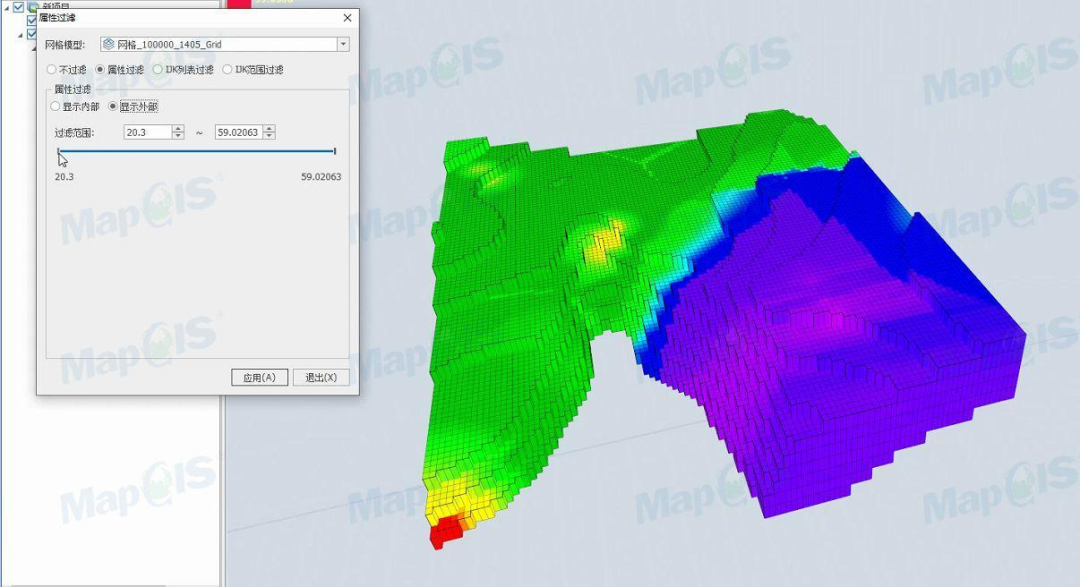Screen dimensions: 1080x587
Task: Click the 退出(X) exit button
Action: pyautogui.click(x=321, y=378)
